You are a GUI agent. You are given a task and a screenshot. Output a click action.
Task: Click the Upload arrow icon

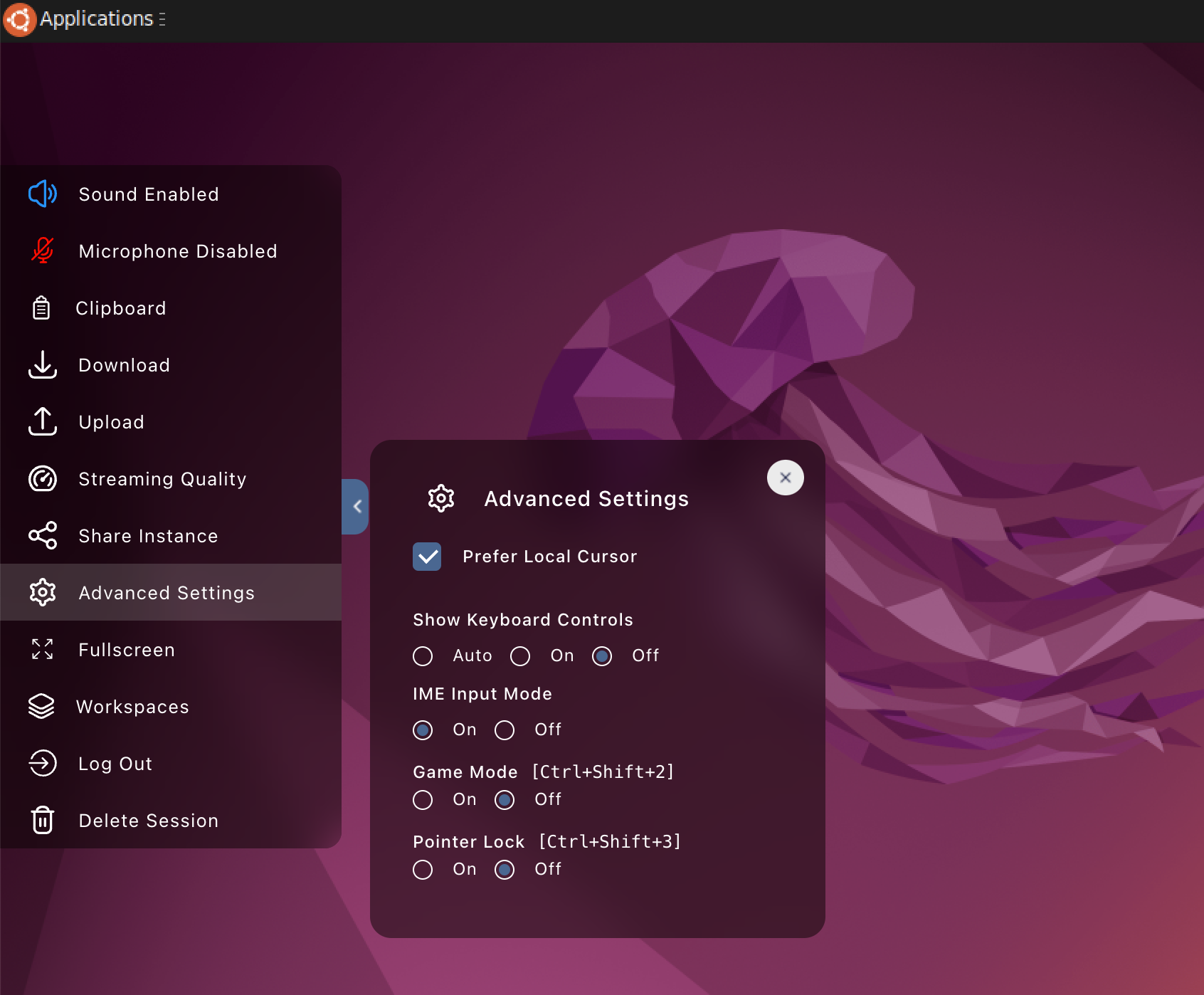point(42,421)
